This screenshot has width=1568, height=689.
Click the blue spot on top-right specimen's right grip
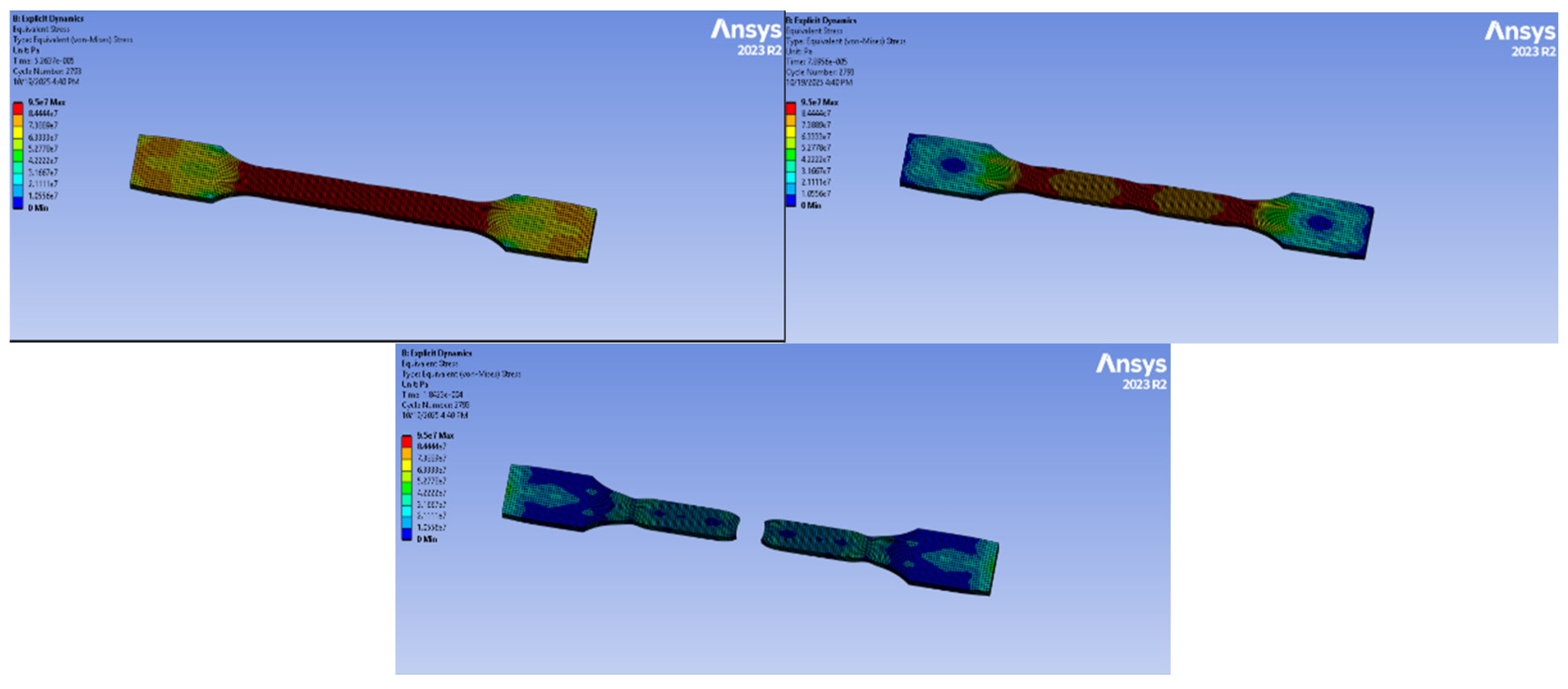(x=1319, y=223)
